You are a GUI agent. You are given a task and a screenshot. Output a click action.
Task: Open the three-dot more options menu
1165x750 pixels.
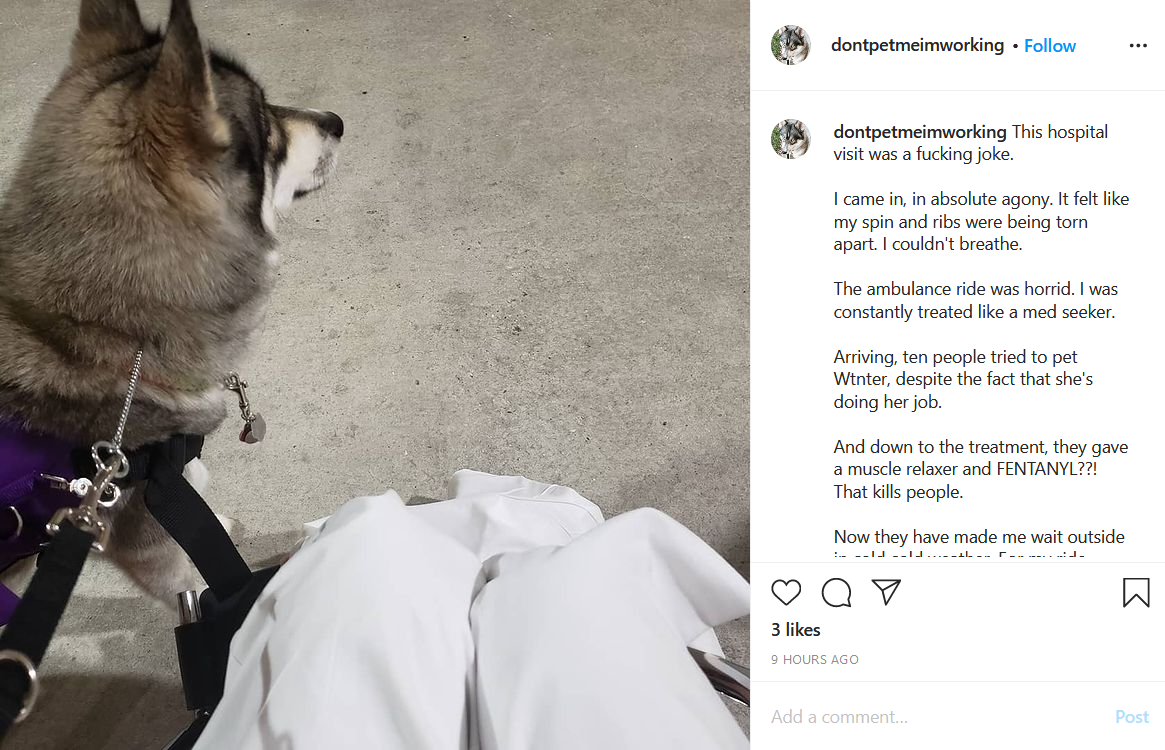click(1138, 45)
